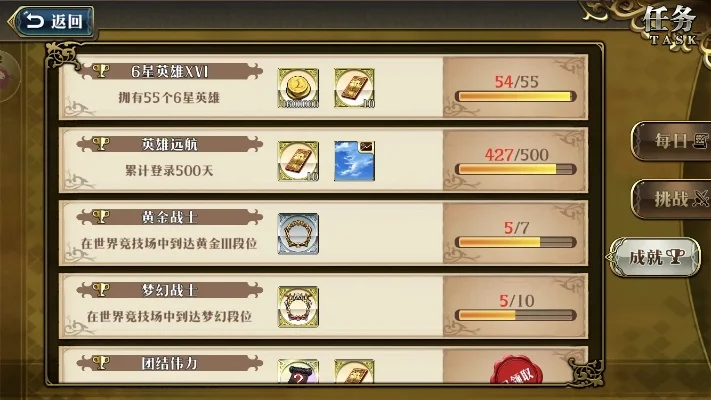Open the blue sky background reward icon
The image size is (711, 400).
tap(354, 161)
